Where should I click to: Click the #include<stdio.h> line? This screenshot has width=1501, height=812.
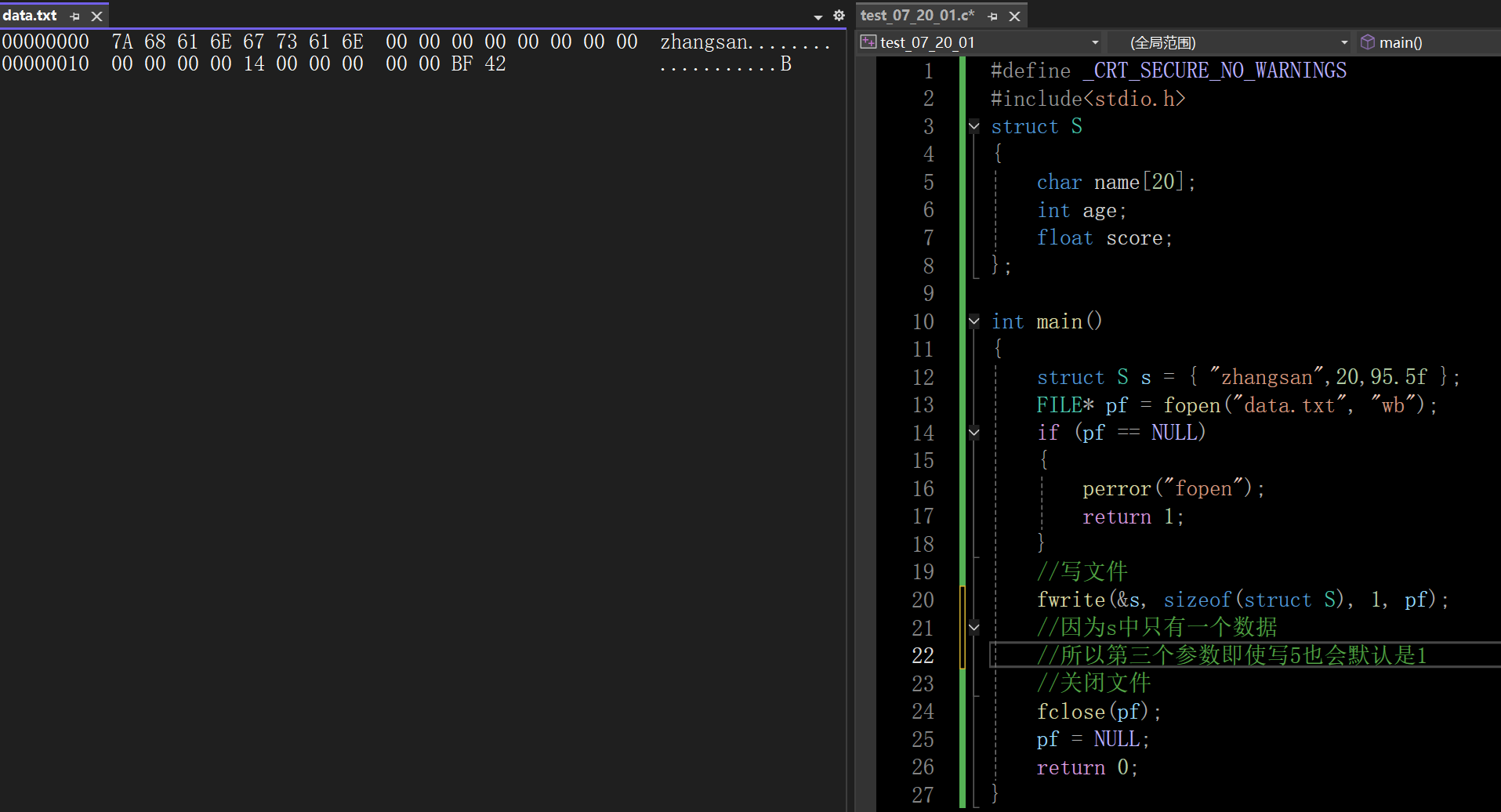pyautogui.click(x=1088, y=100)
